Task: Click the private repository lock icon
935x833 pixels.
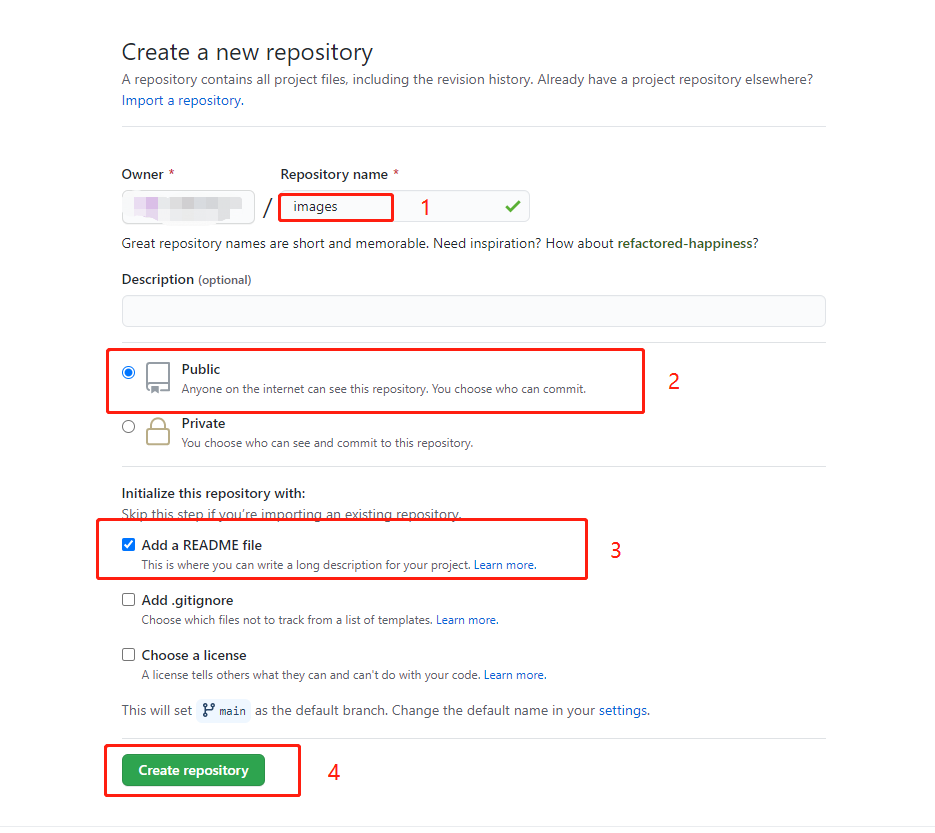Action: point(158,432)
